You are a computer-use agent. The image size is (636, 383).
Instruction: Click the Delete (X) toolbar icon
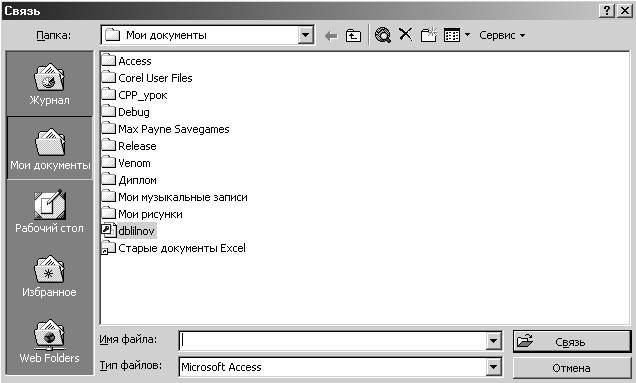click(x=406, y=34)
